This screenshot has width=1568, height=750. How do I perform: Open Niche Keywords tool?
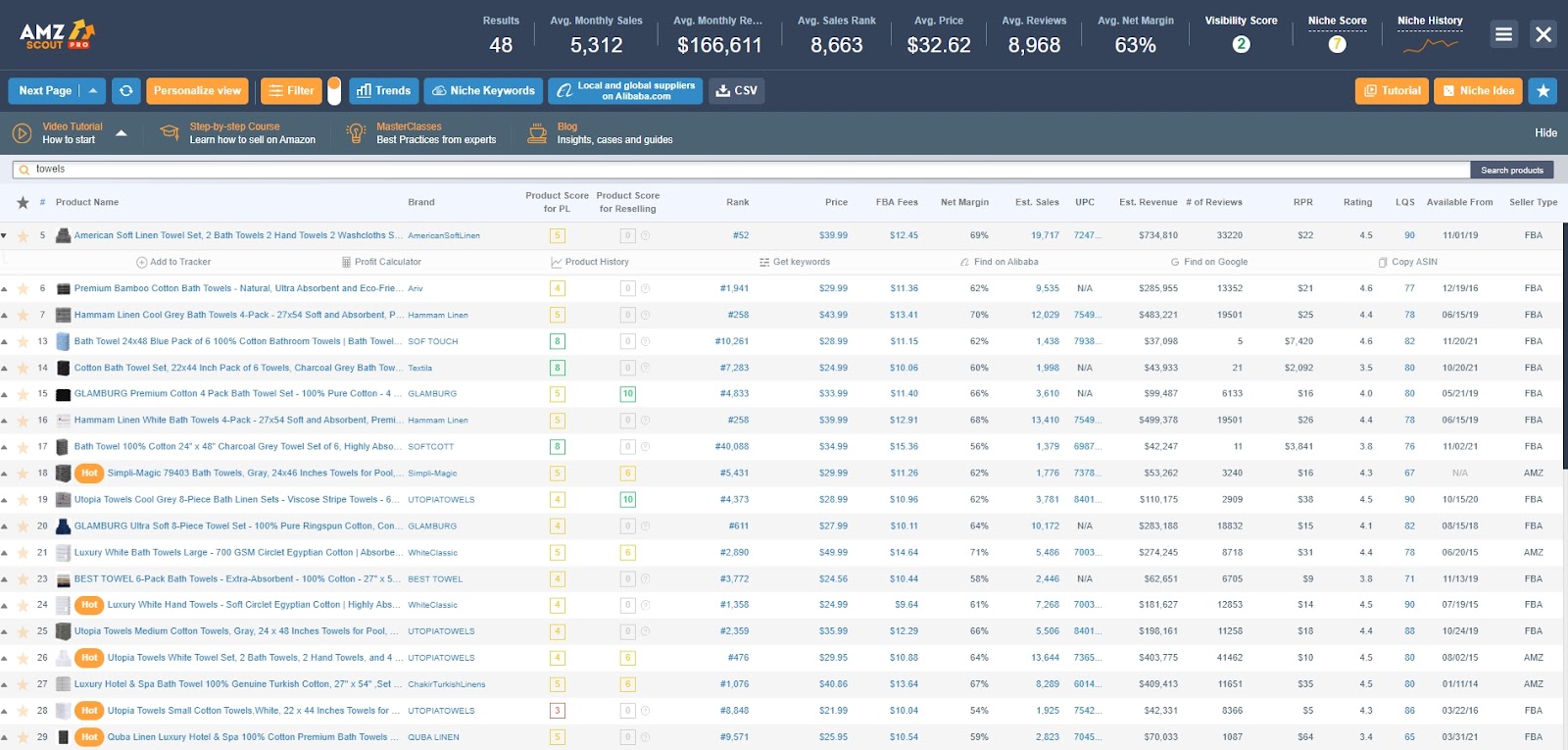[x=483, y=91]
